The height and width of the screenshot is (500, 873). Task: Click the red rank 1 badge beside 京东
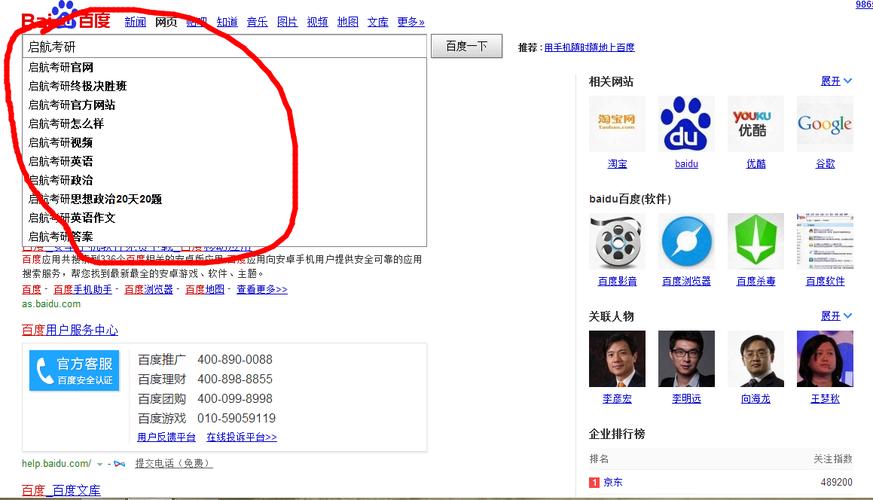pyautogui.click(x=594, y=482)
